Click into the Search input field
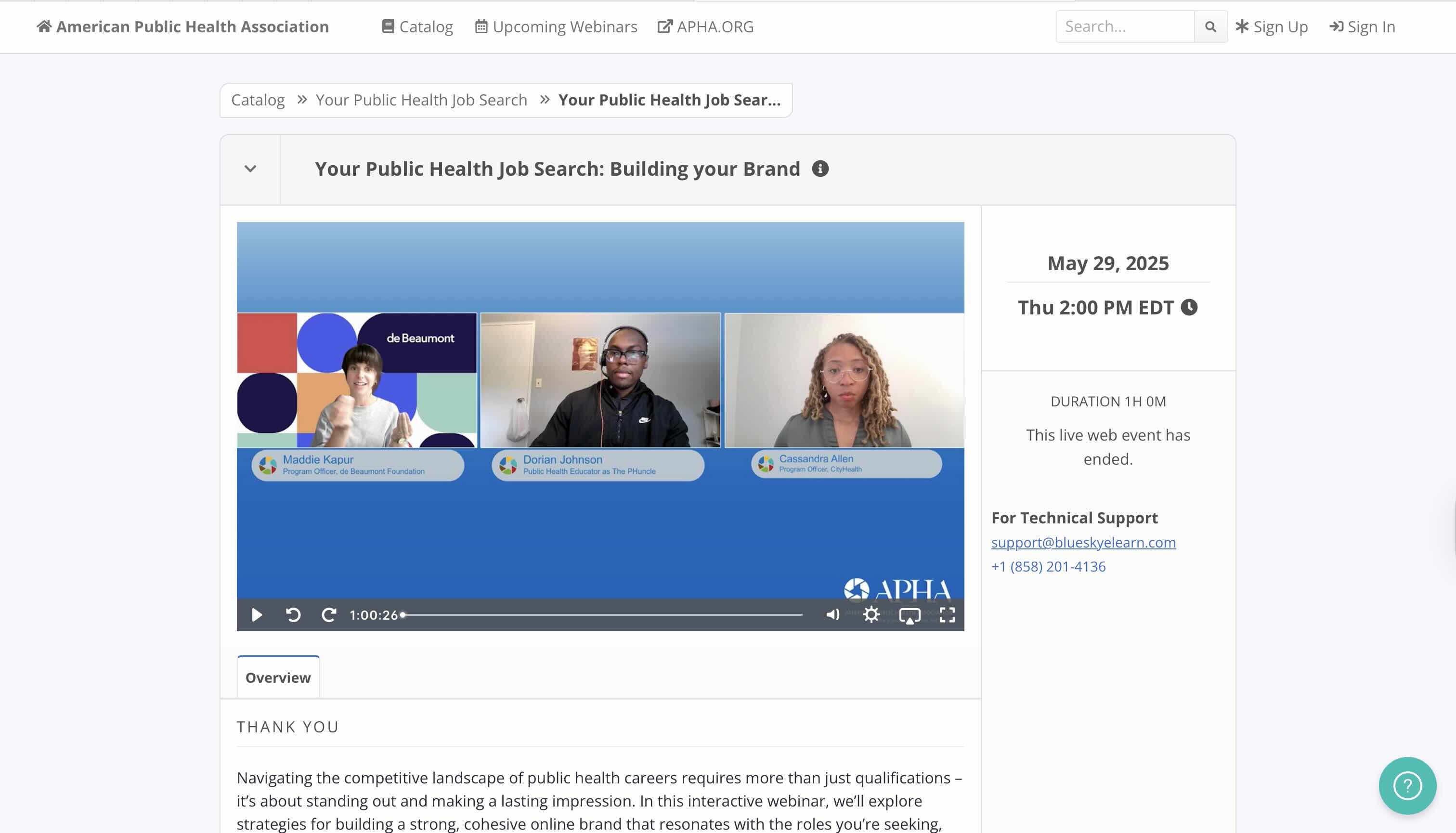 tap(1125, 26)
